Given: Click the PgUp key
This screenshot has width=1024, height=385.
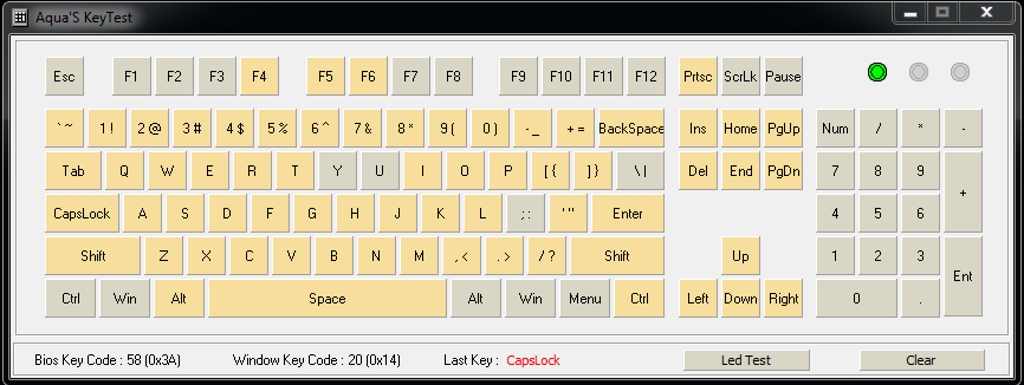Looking at the screenshot, I should point(783,129).
